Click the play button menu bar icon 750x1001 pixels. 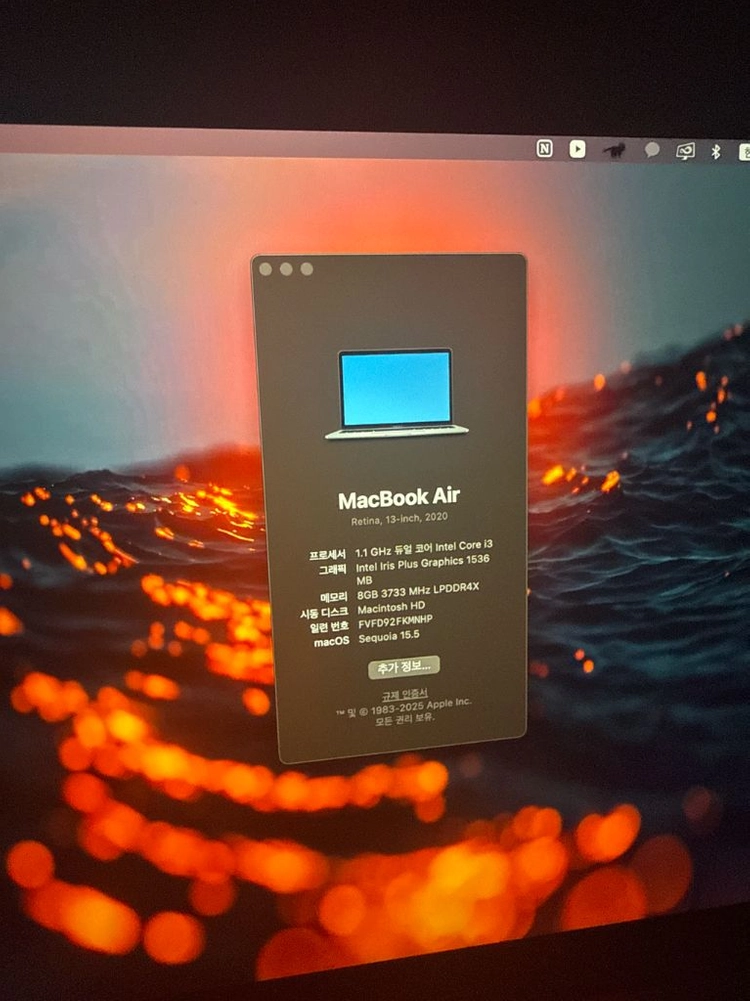tap(577, 149)
